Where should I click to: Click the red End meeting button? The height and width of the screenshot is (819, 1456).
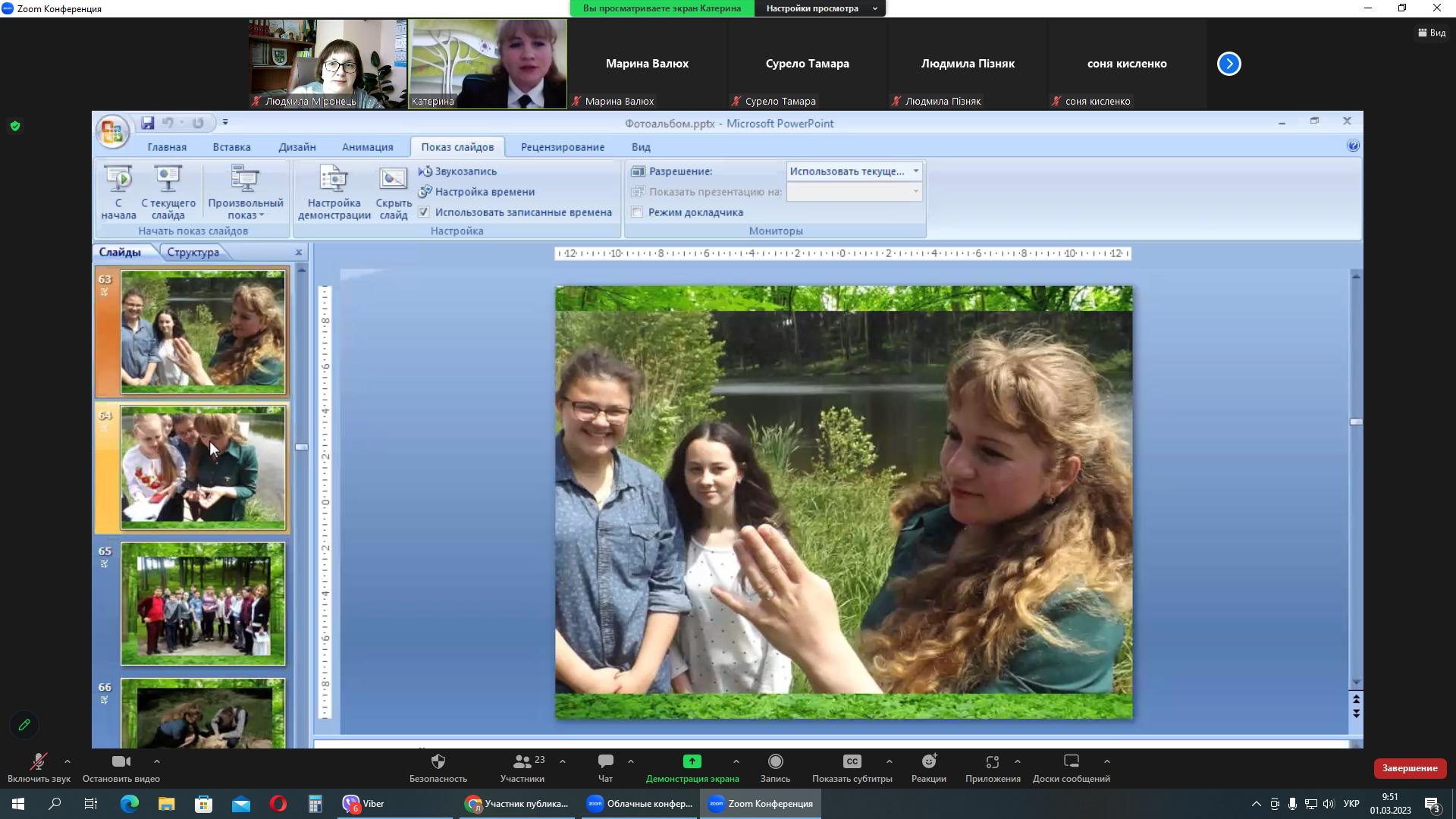tap(1409, 768)
